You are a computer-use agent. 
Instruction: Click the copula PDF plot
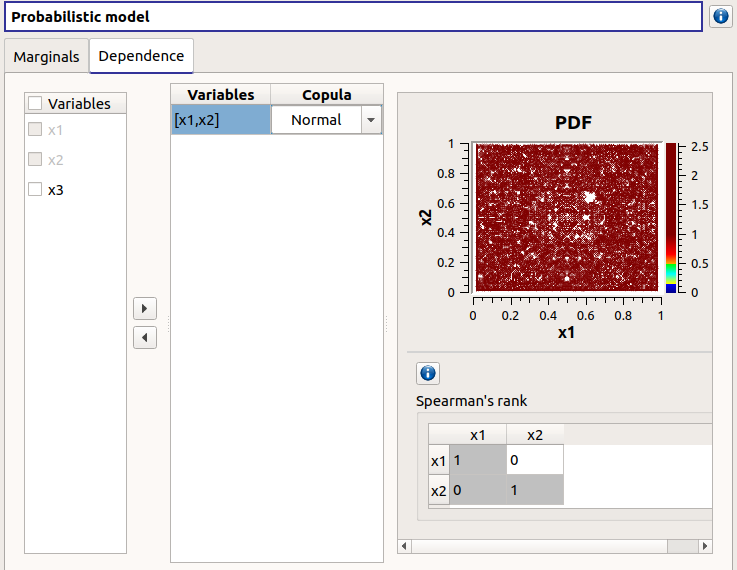(x=567, y=217)
